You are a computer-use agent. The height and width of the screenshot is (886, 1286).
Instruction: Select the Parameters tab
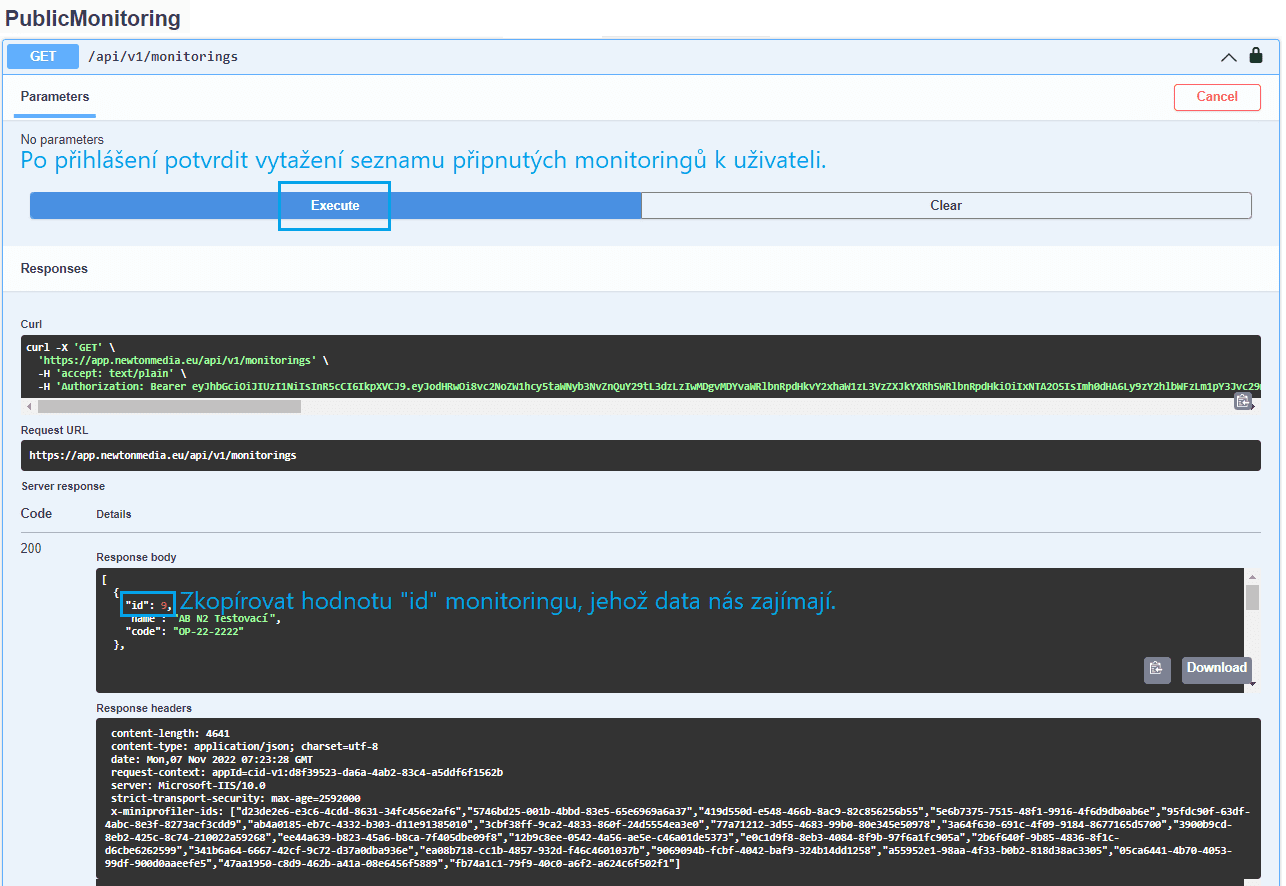(55, 97)
